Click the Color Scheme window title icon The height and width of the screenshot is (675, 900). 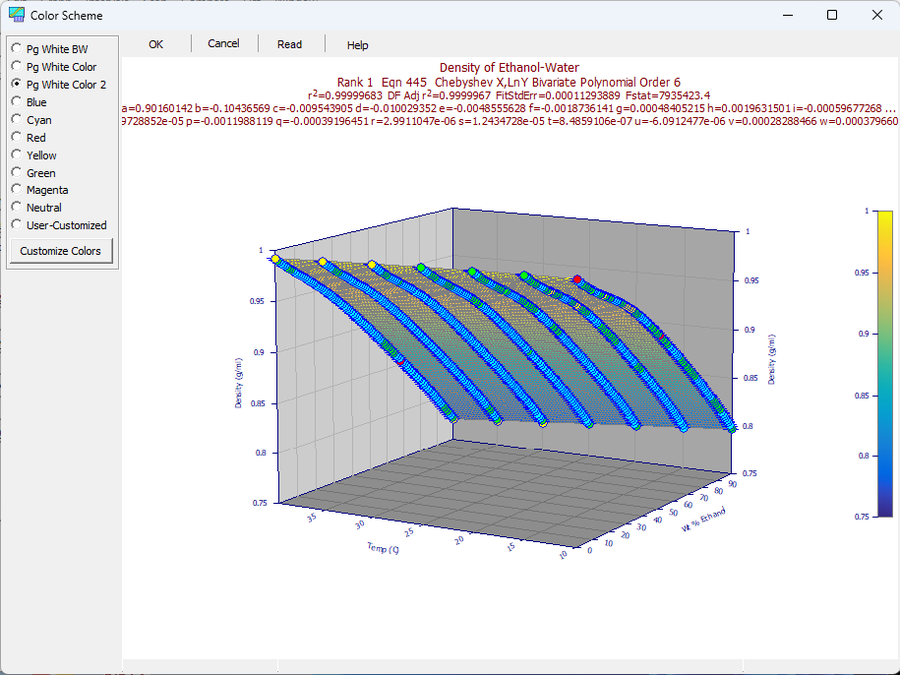[x=17, y=15]
